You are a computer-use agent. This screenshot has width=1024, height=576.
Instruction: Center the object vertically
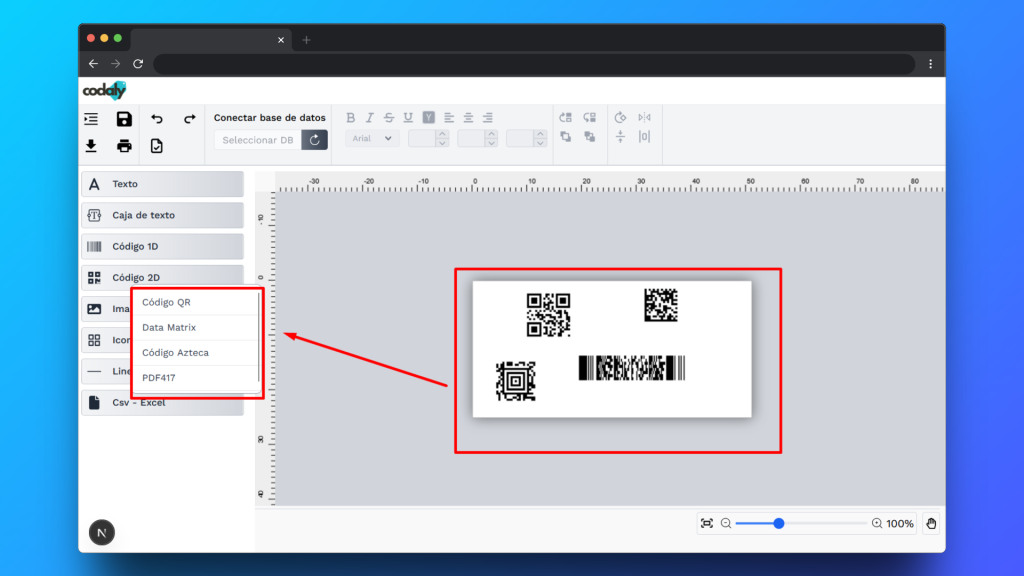click(620, 136)
